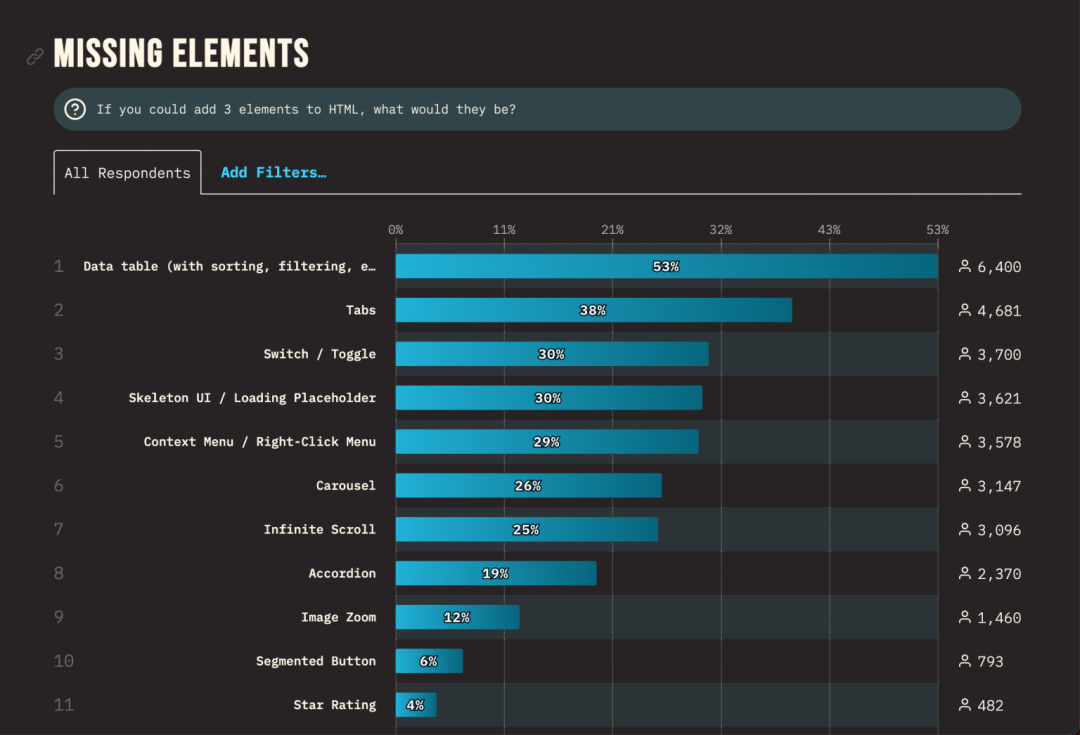The height and width of the screenshot is (735, 1080).
Task: Click the Switch / Toggle bar
Action: click(552, 354)
